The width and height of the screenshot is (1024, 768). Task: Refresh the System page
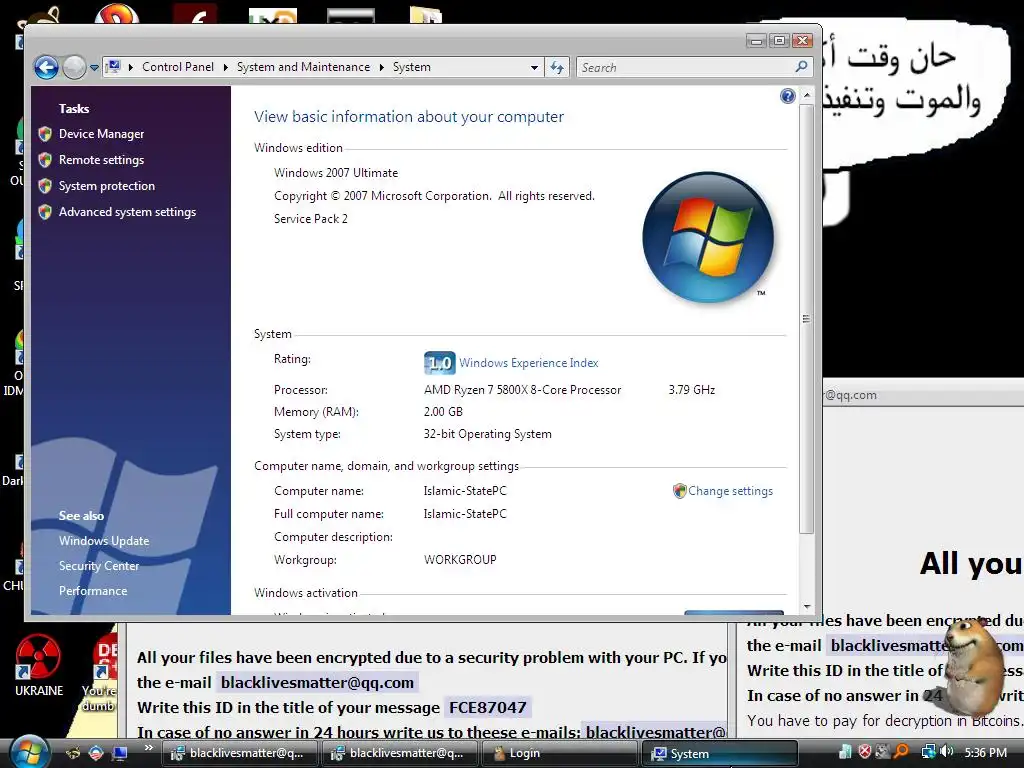click(x=557, y=67)
